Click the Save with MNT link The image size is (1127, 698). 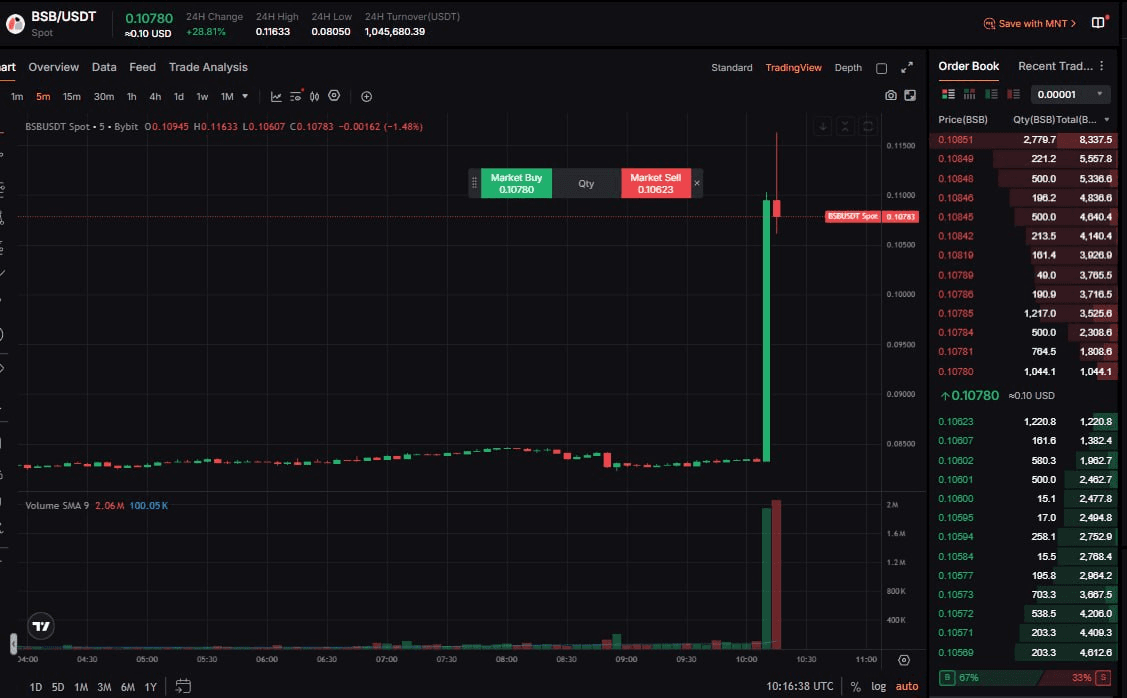point(1030,23)
